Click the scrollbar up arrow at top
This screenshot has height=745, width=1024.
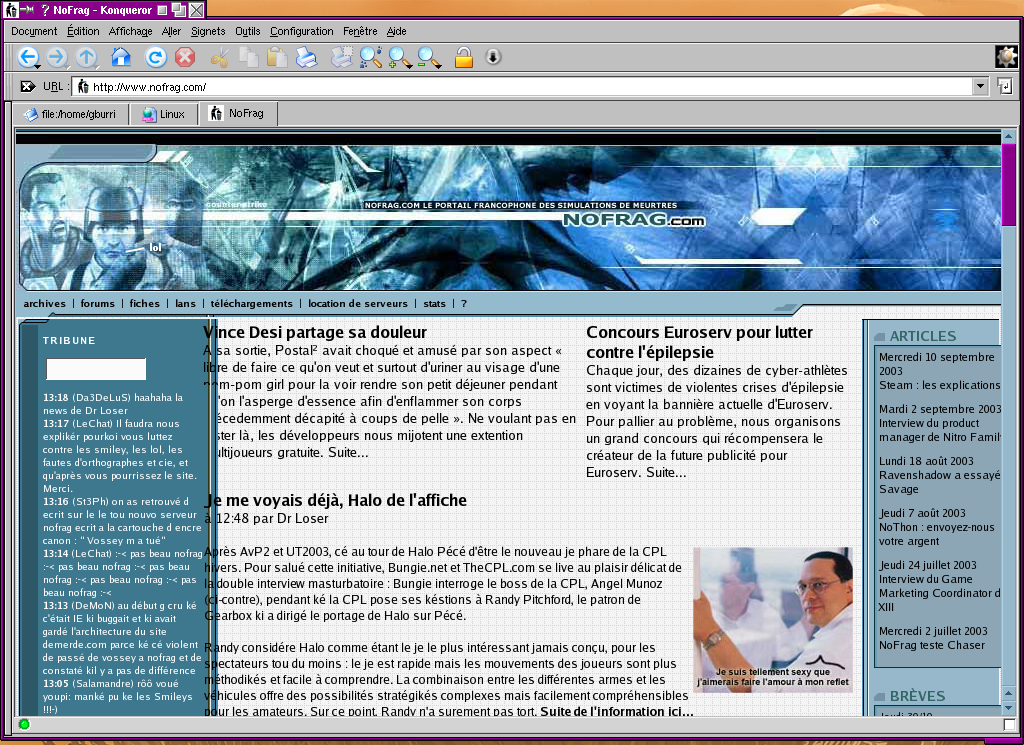(x=1009, y=136)
